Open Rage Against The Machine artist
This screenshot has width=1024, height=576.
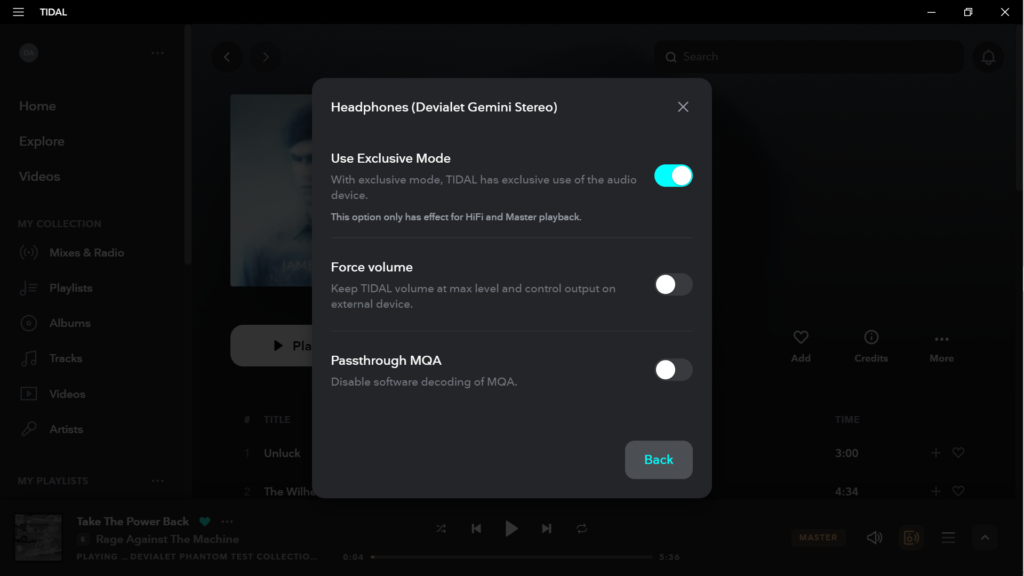pos(167,539)
